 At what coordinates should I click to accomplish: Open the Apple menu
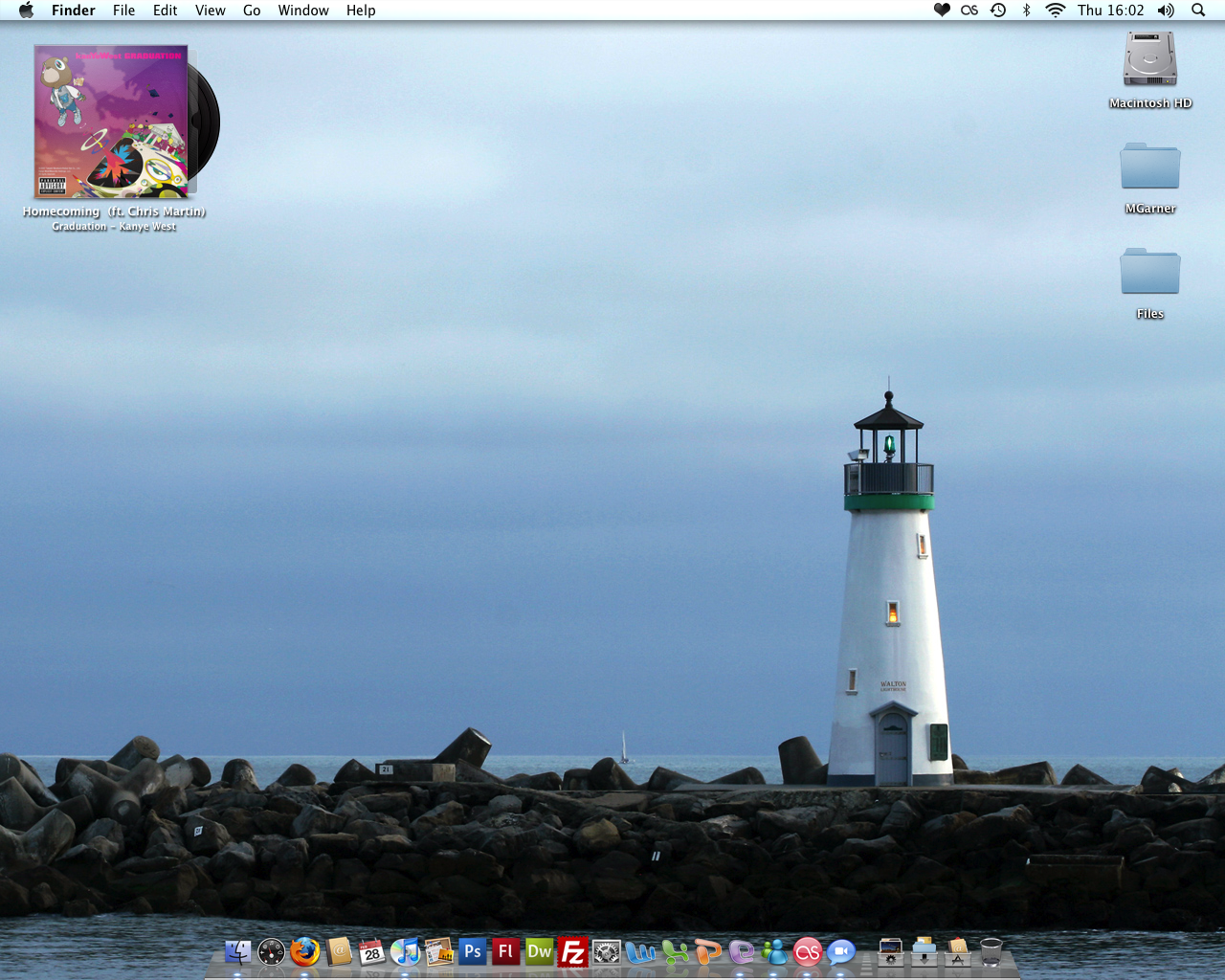tap(26, 11)
